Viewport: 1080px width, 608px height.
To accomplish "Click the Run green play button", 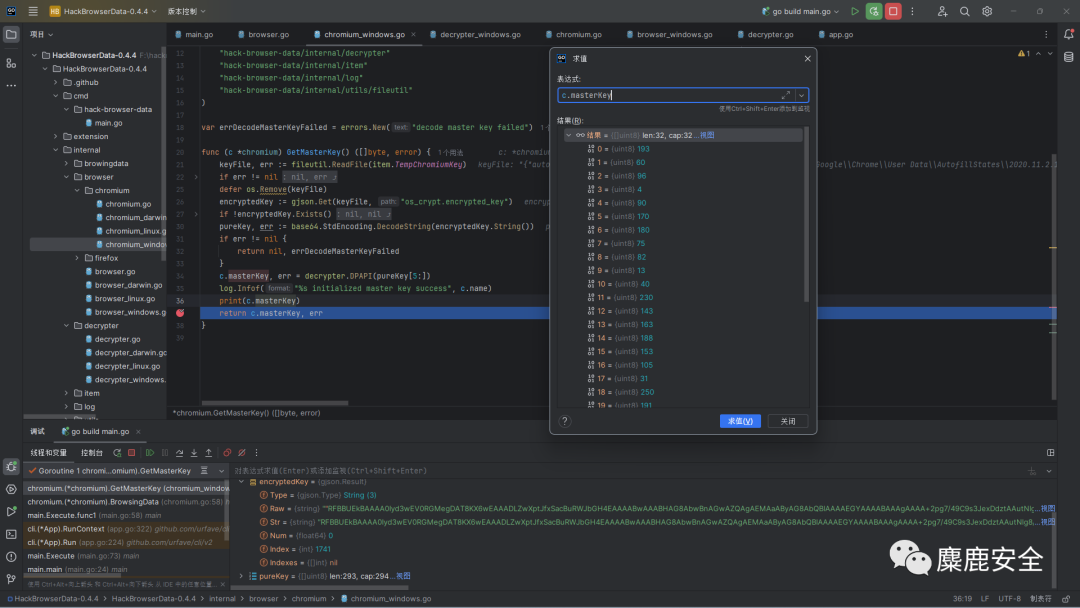I will point(855,11).
